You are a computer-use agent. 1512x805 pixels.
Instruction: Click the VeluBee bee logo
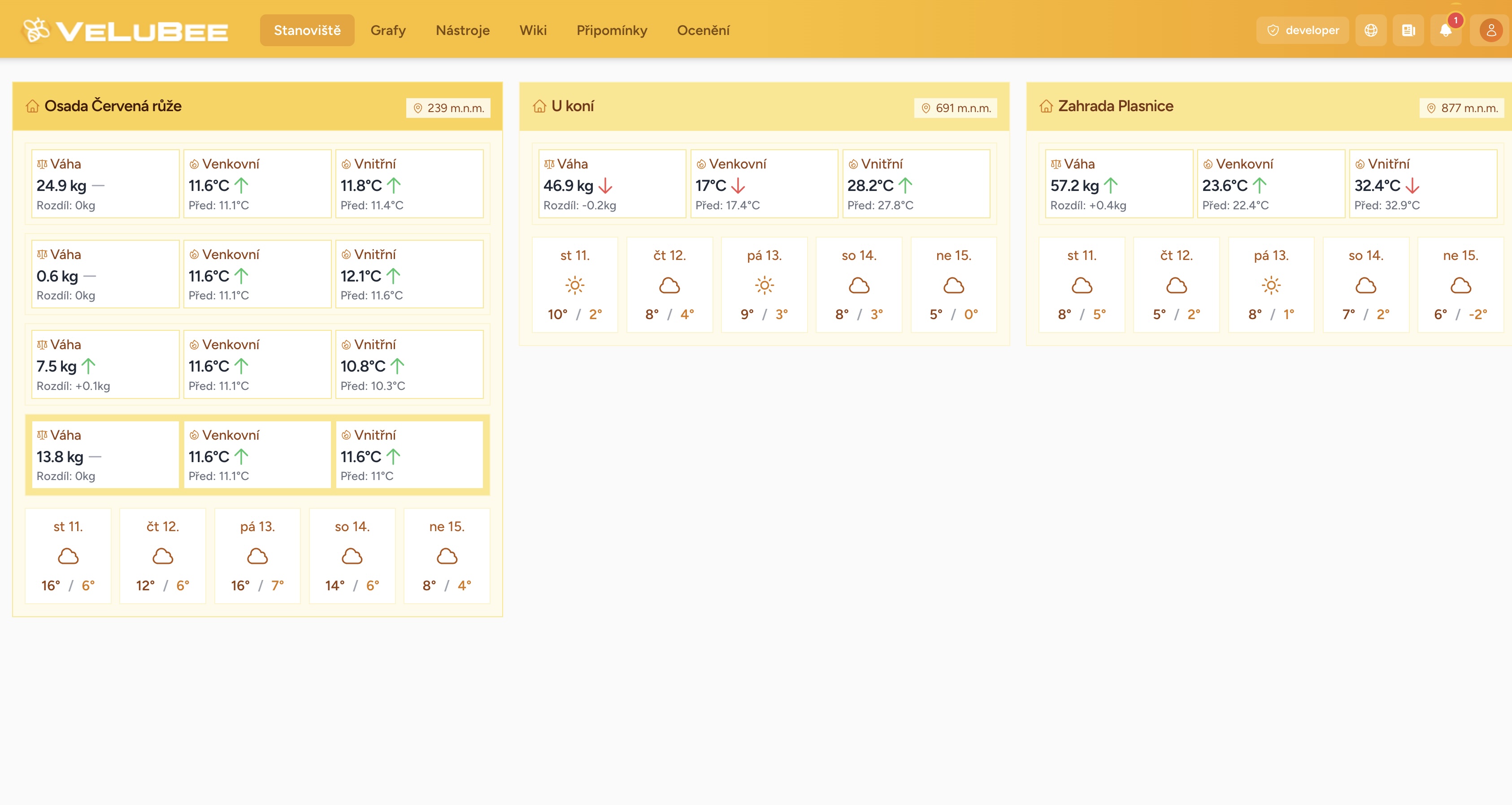tap(36, 30)
